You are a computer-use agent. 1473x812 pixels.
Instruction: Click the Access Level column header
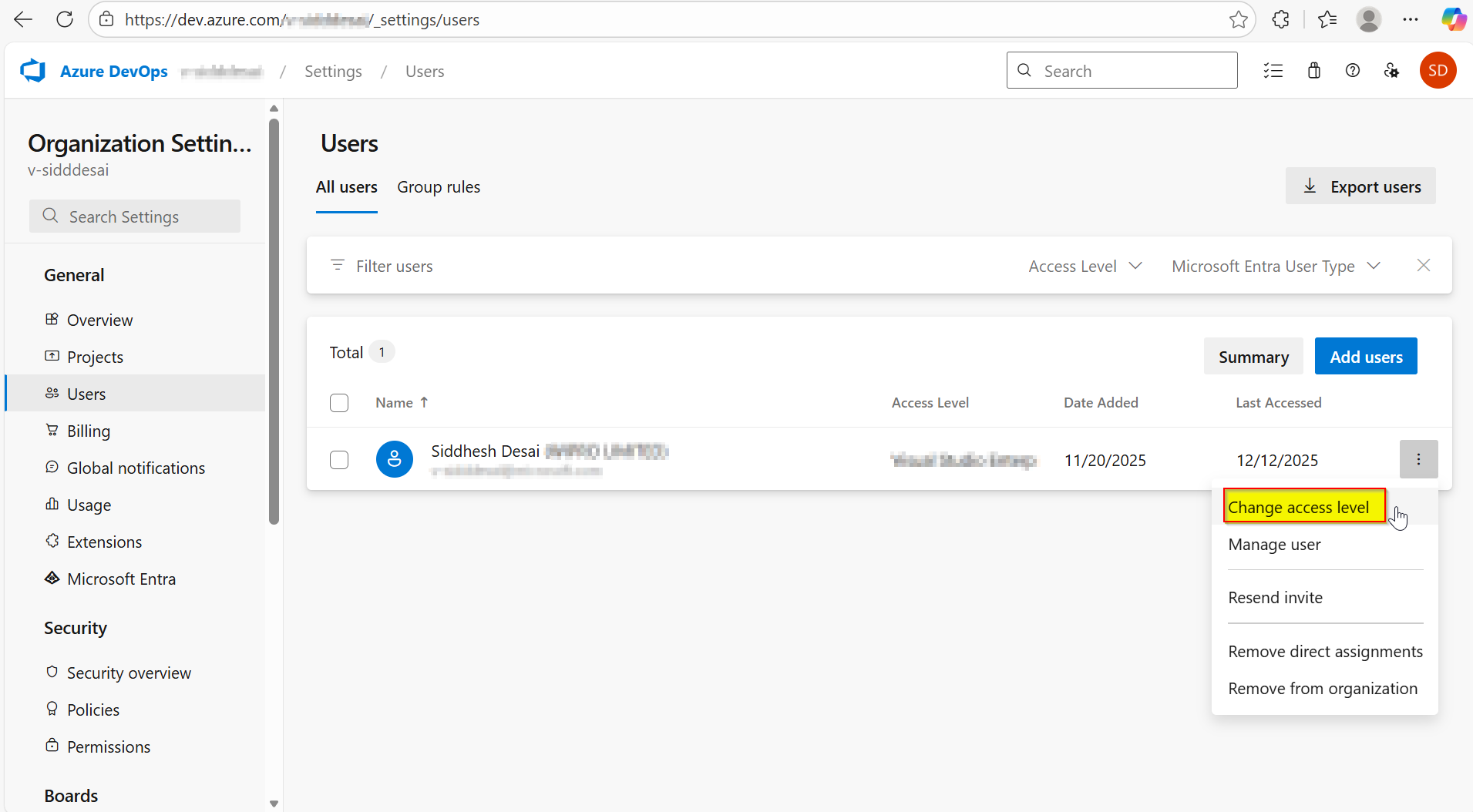click(x=930, y=403)
